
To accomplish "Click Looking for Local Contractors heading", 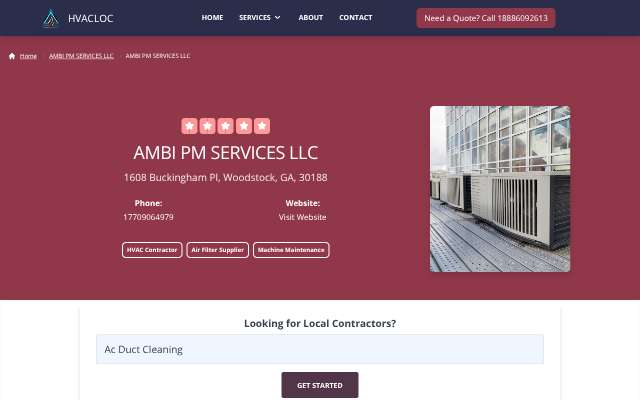I will tap(320, 323).
